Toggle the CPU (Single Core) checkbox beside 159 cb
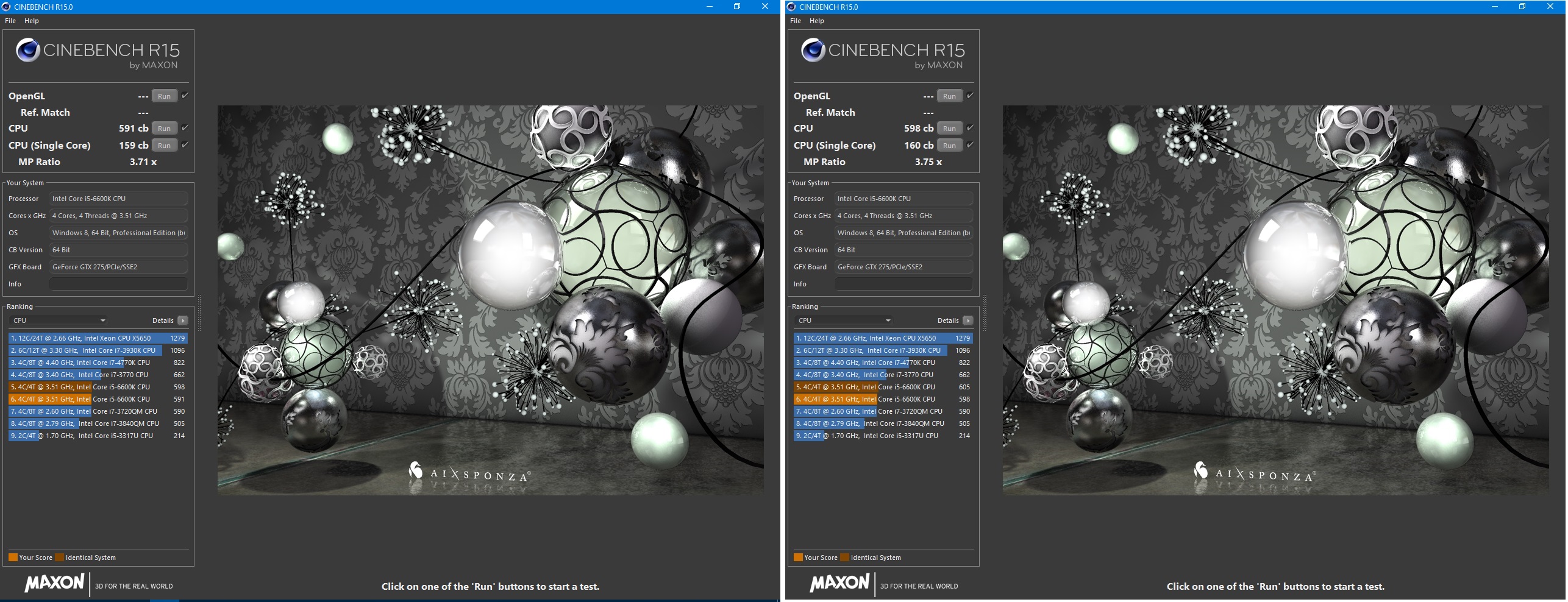1568x602 pixels. pyautogui.click(x=185, y=145)
